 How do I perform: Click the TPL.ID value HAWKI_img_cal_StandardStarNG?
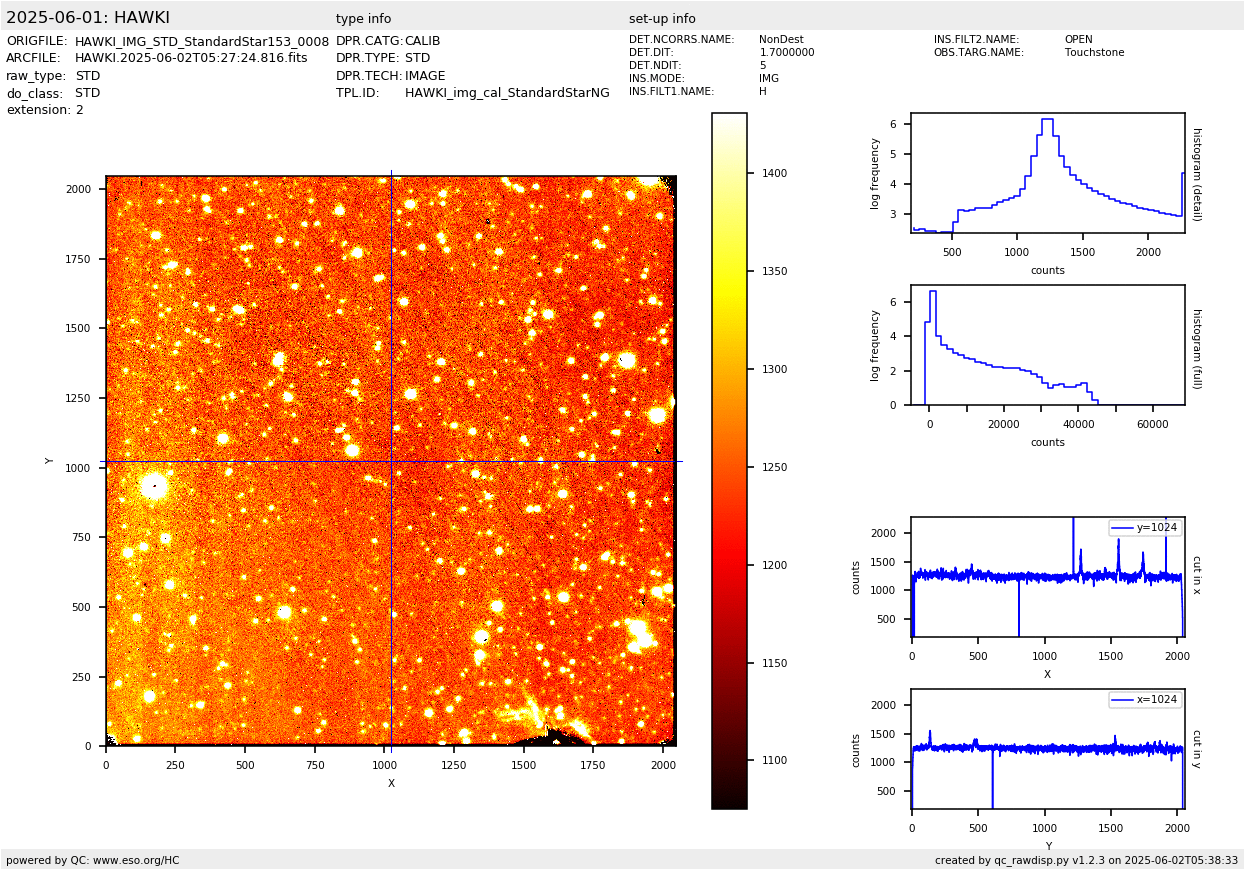click(x=507, y=93)
